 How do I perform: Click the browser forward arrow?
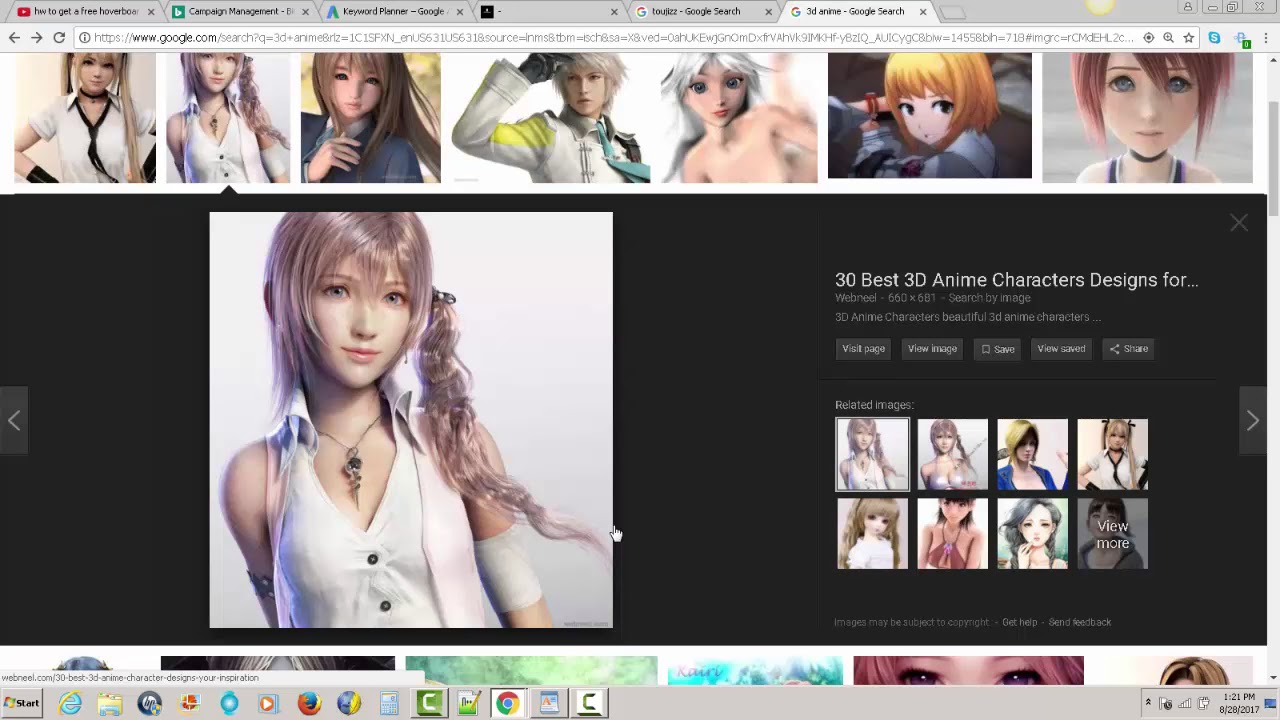tap(36, 38)
